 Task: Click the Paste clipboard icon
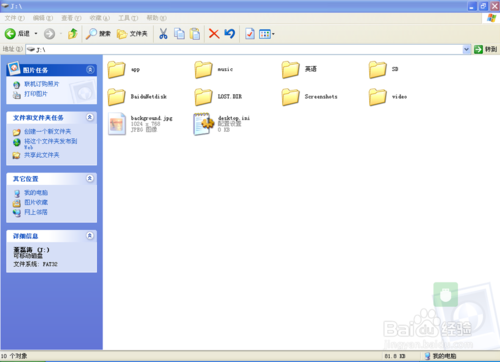195,34
